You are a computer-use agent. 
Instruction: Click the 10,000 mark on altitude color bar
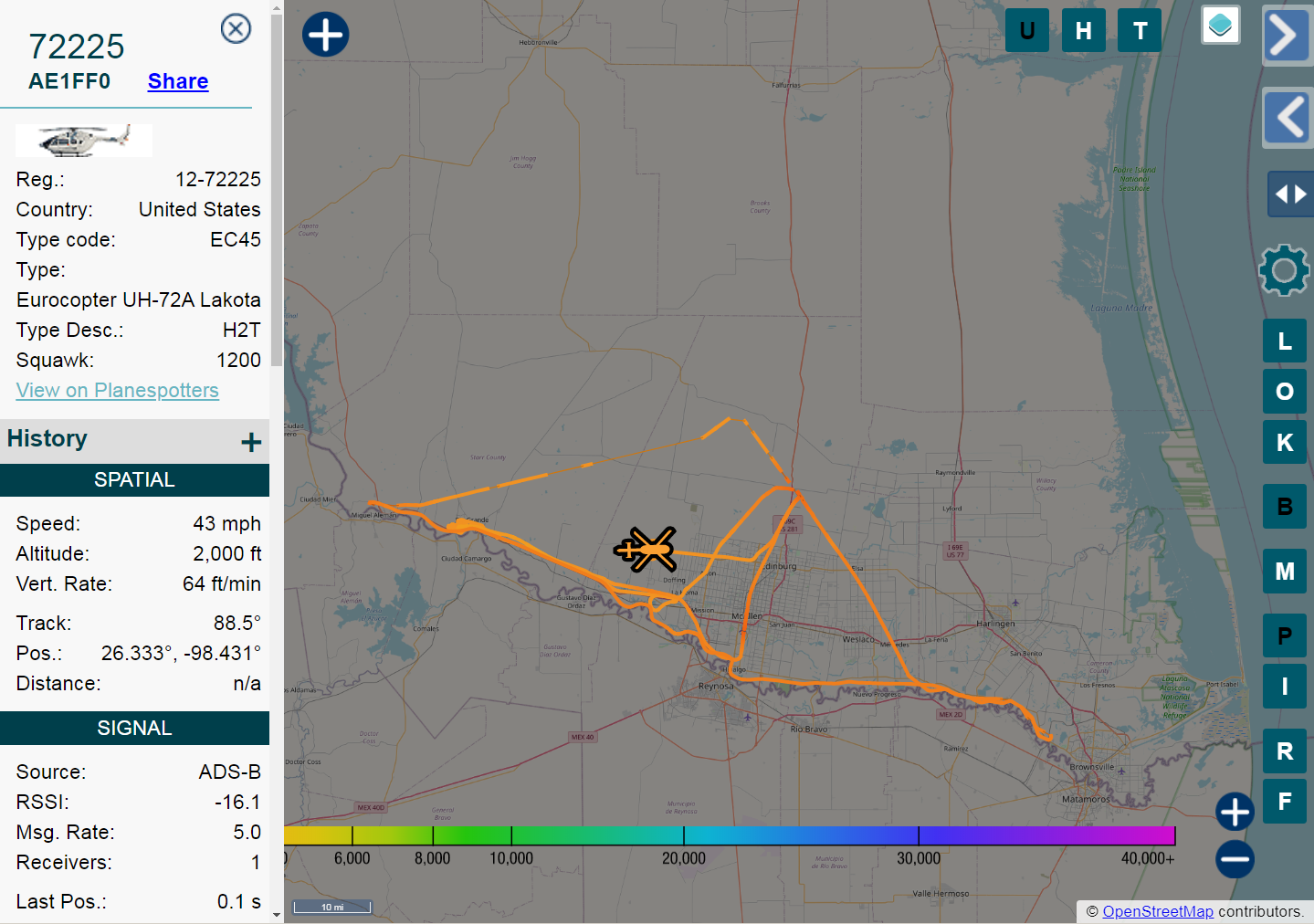click(x=511, y=858)
